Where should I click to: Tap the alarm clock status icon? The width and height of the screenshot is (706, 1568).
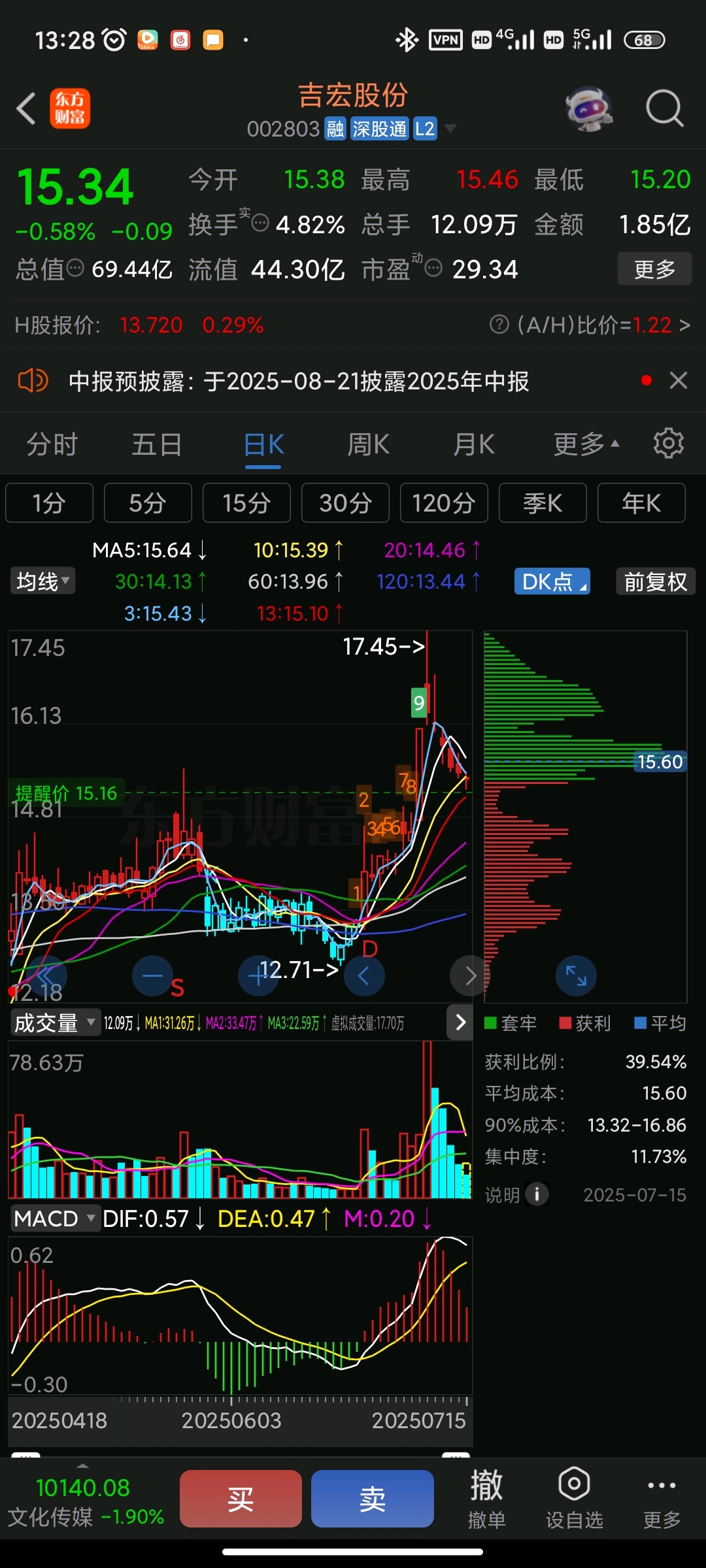tap(114, 40)
